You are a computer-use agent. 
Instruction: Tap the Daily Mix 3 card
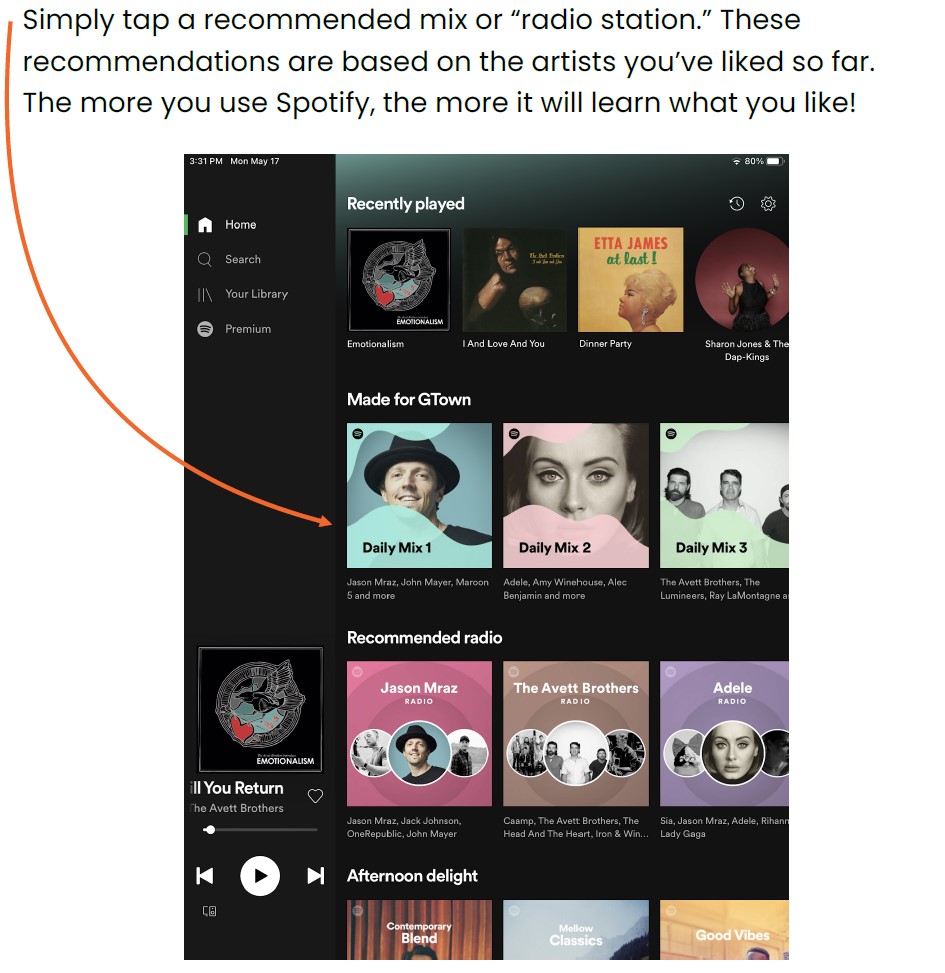coord(724,495)
